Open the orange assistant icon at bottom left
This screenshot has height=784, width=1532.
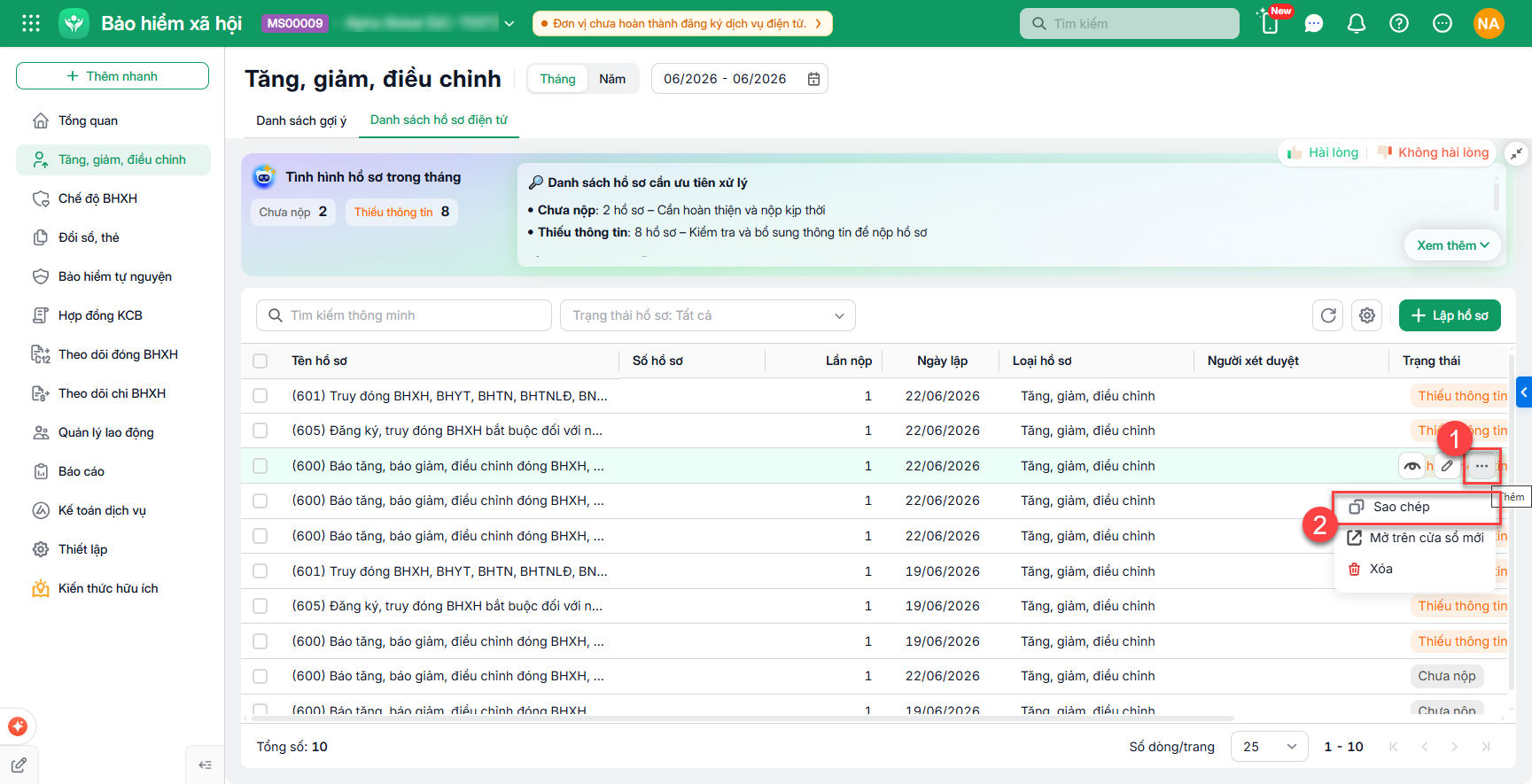click(18, 727)
